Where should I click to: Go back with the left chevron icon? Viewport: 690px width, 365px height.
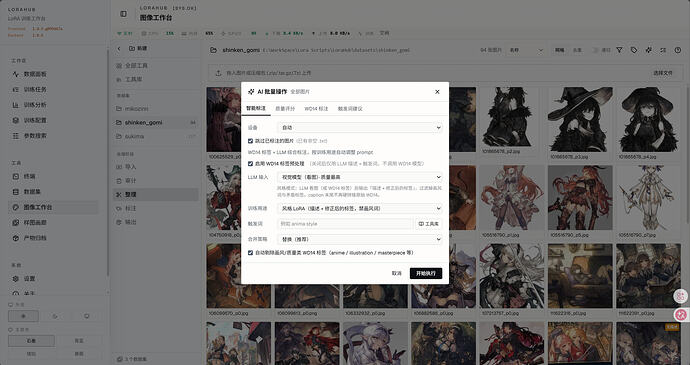tap(118, 48)
